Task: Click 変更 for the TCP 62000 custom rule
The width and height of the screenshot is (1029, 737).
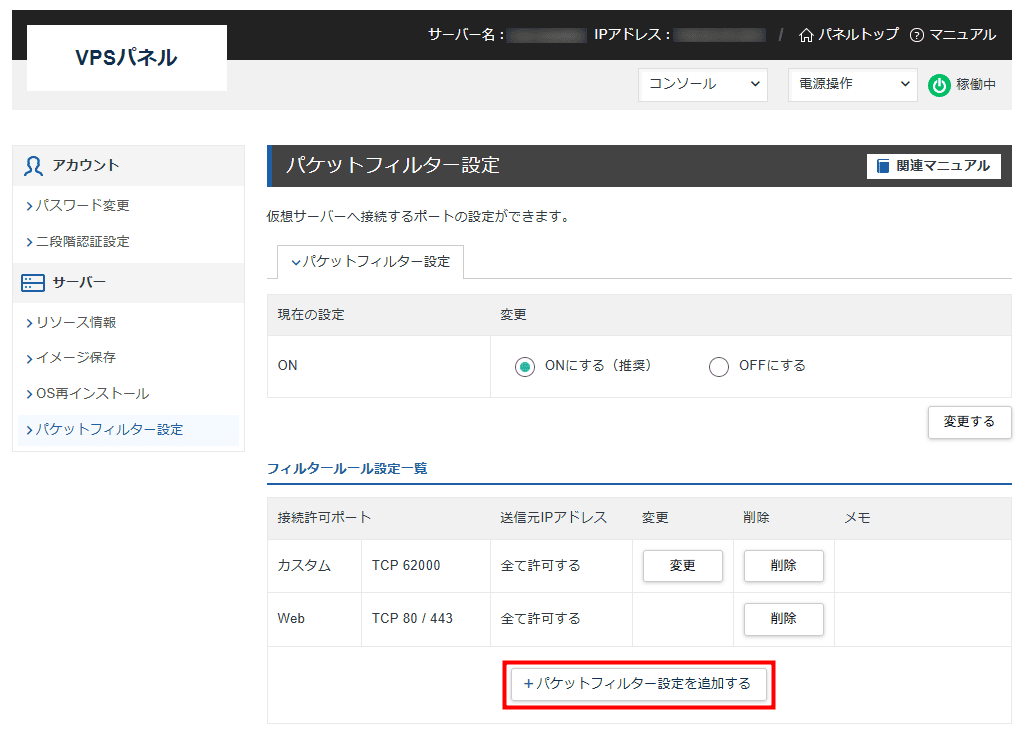Action: point(683,566)
